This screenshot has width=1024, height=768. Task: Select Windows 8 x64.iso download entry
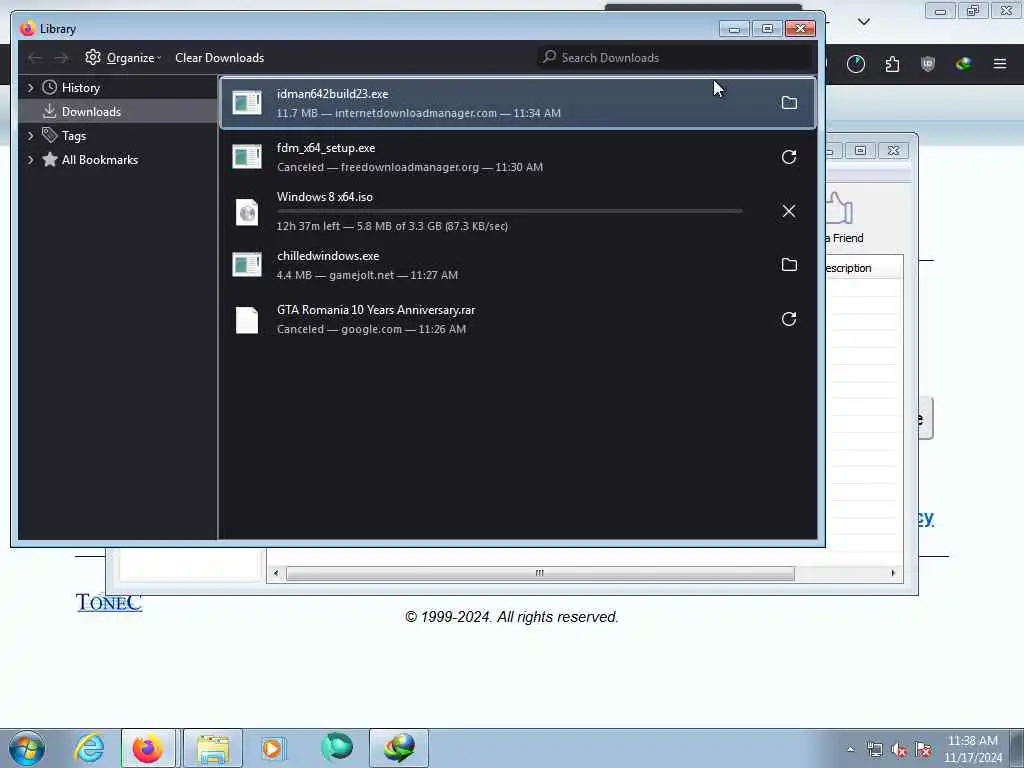click(x=517, y=211)
